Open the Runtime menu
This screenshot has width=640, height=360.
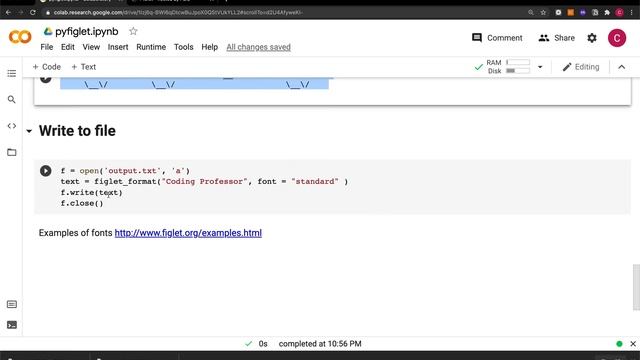(x=151, y=47)
